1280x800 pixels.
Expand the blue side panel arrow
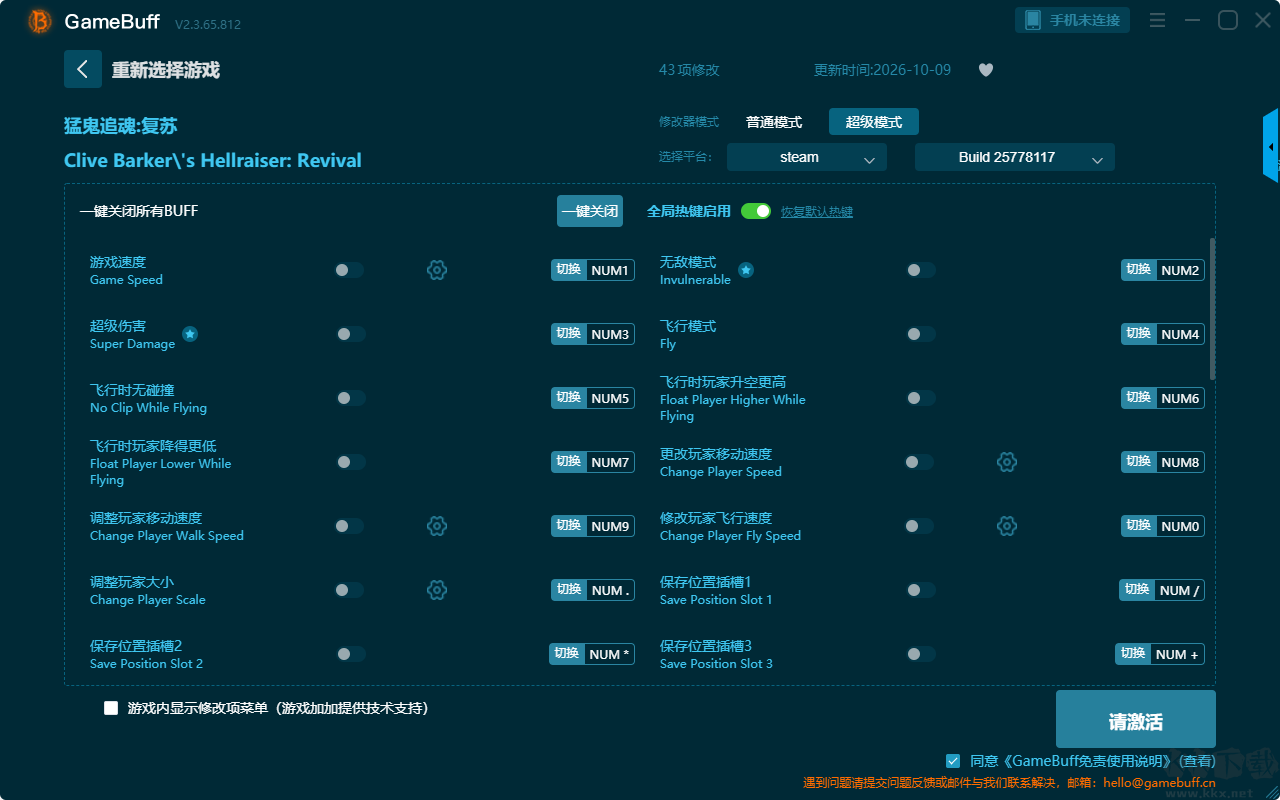click(1271, 146)
